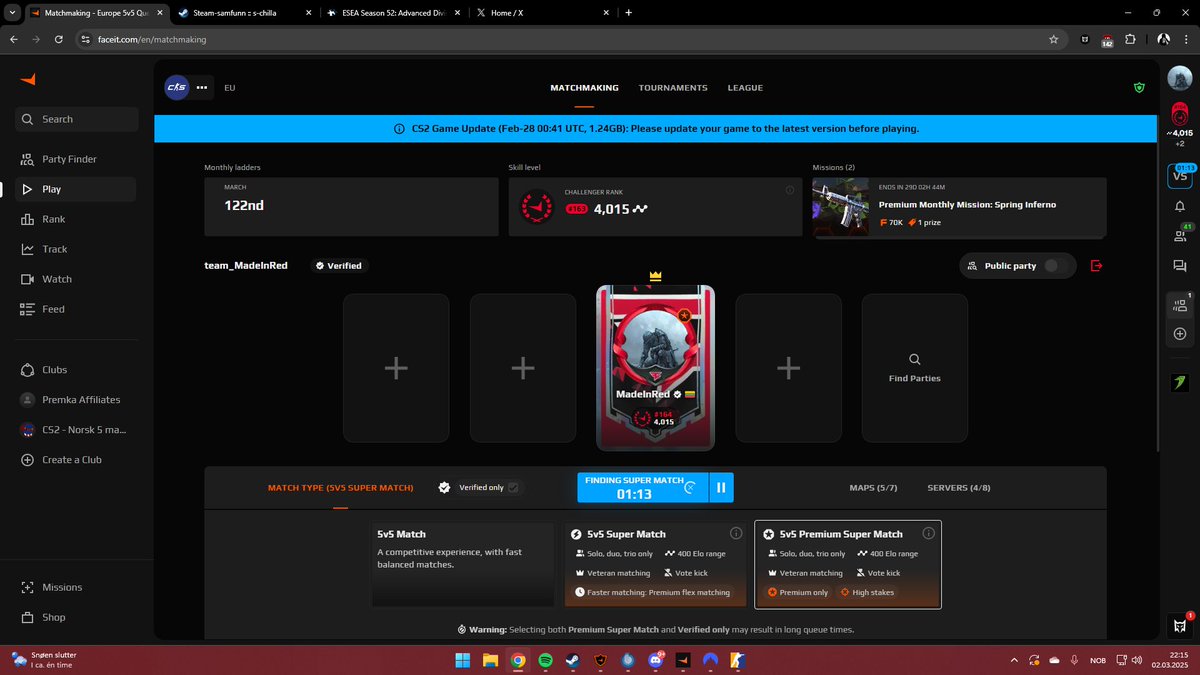The image size is (1200, 675).
Task: Click the Finding Super Match timer button
Action: point(642,488)
